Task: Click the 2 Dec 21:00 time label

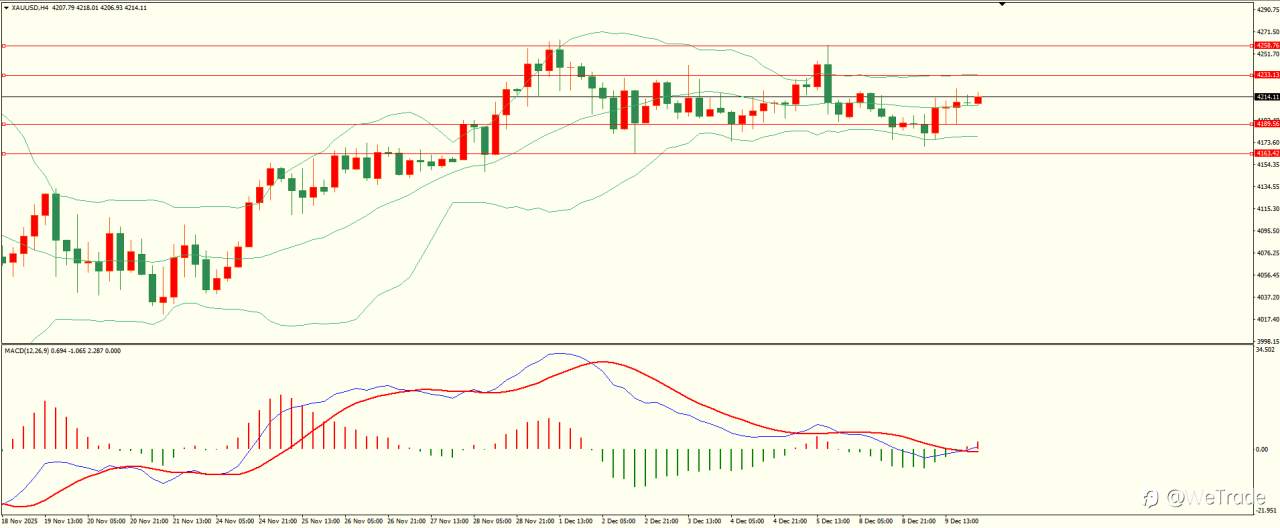Action: (663, 521)
